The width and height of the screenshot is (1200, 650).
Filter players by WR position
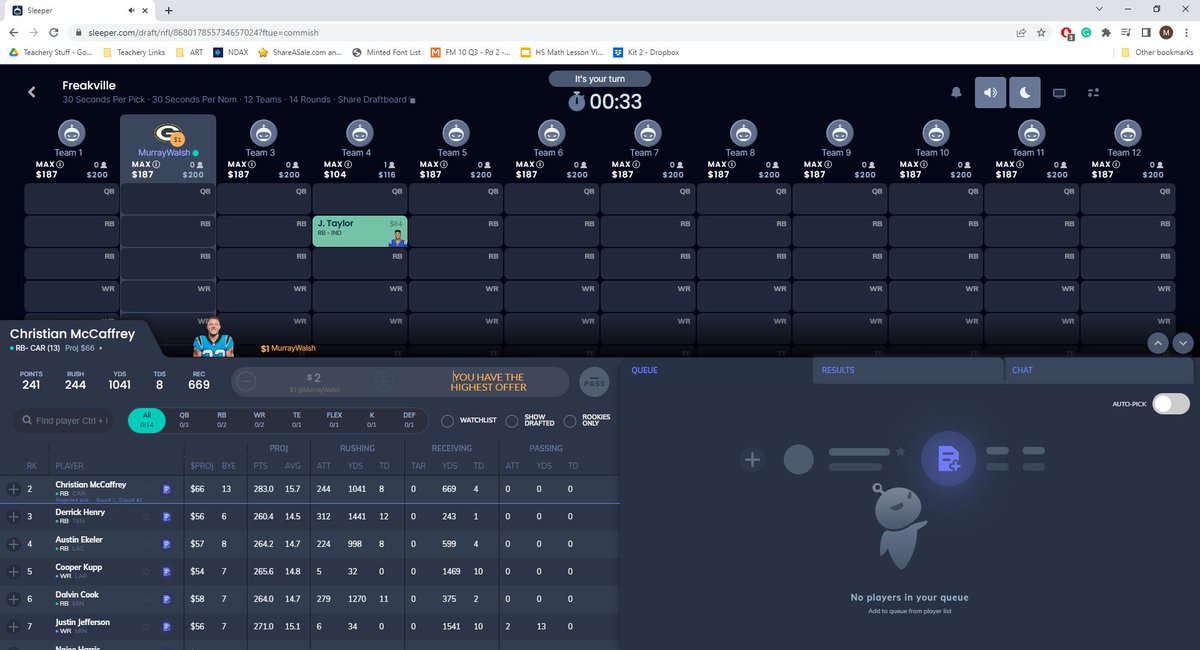click(x=259, y=420)
